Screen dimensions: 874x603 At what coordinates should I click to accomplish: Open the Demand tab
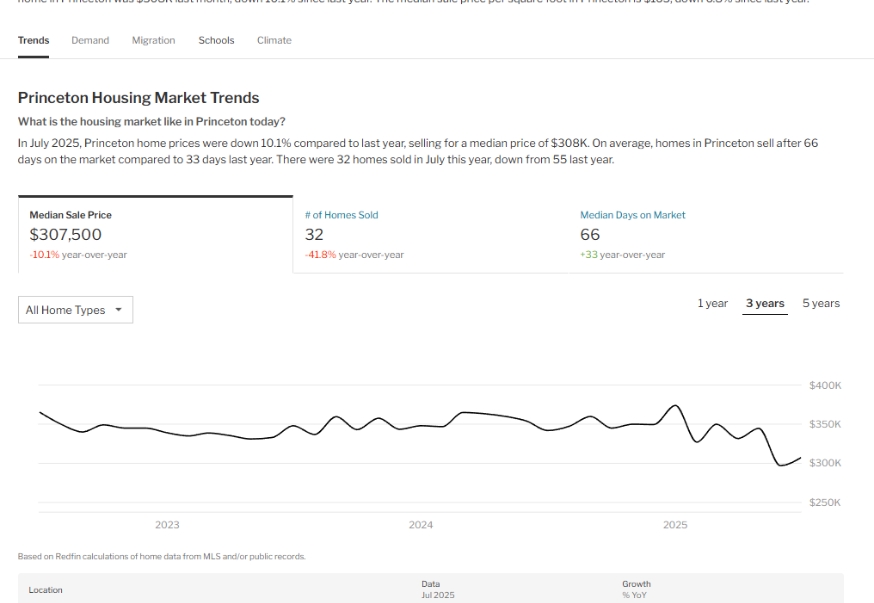click(x=90, y=40)
